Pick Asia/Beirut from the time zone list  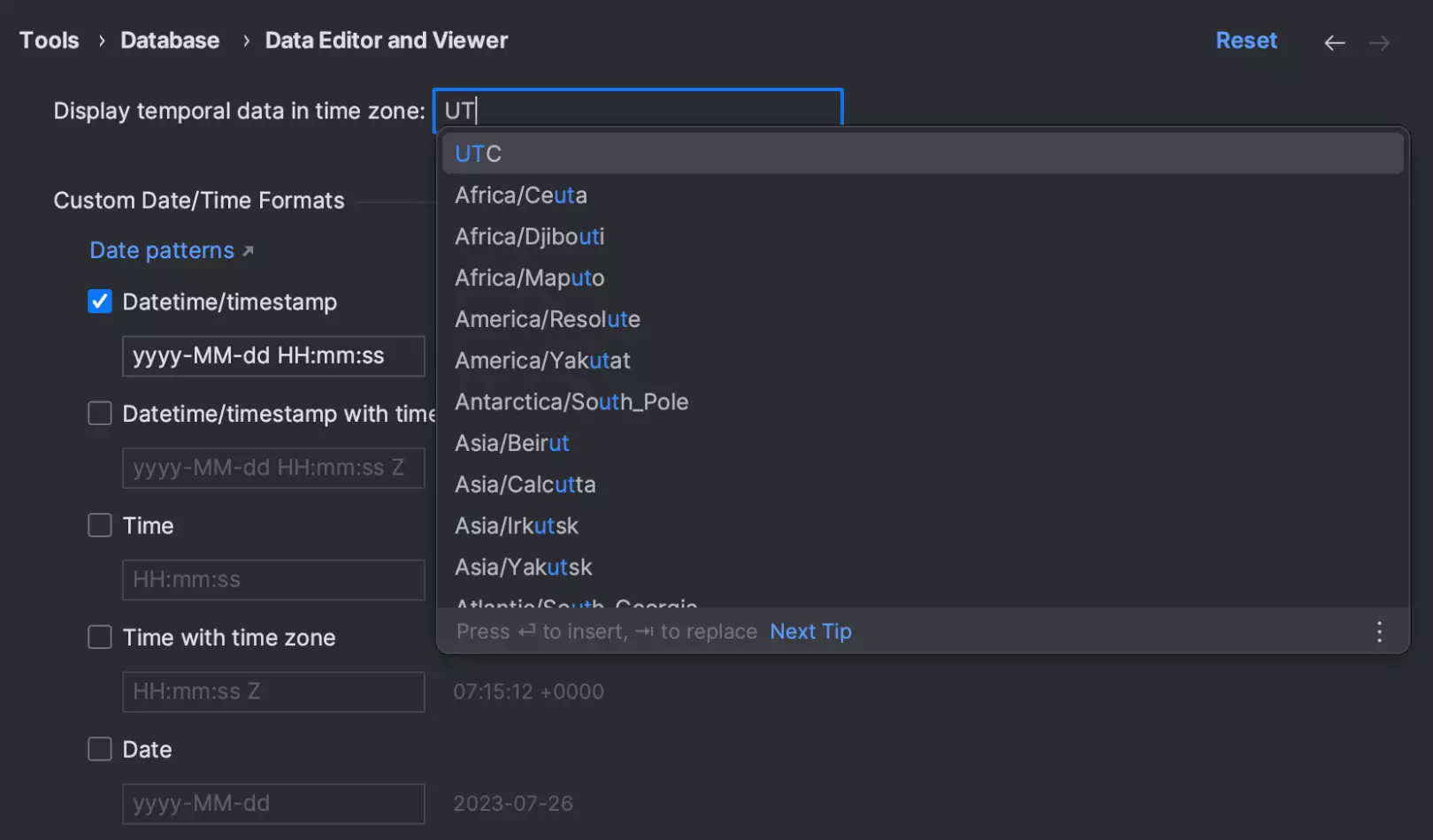pos(512,443)
